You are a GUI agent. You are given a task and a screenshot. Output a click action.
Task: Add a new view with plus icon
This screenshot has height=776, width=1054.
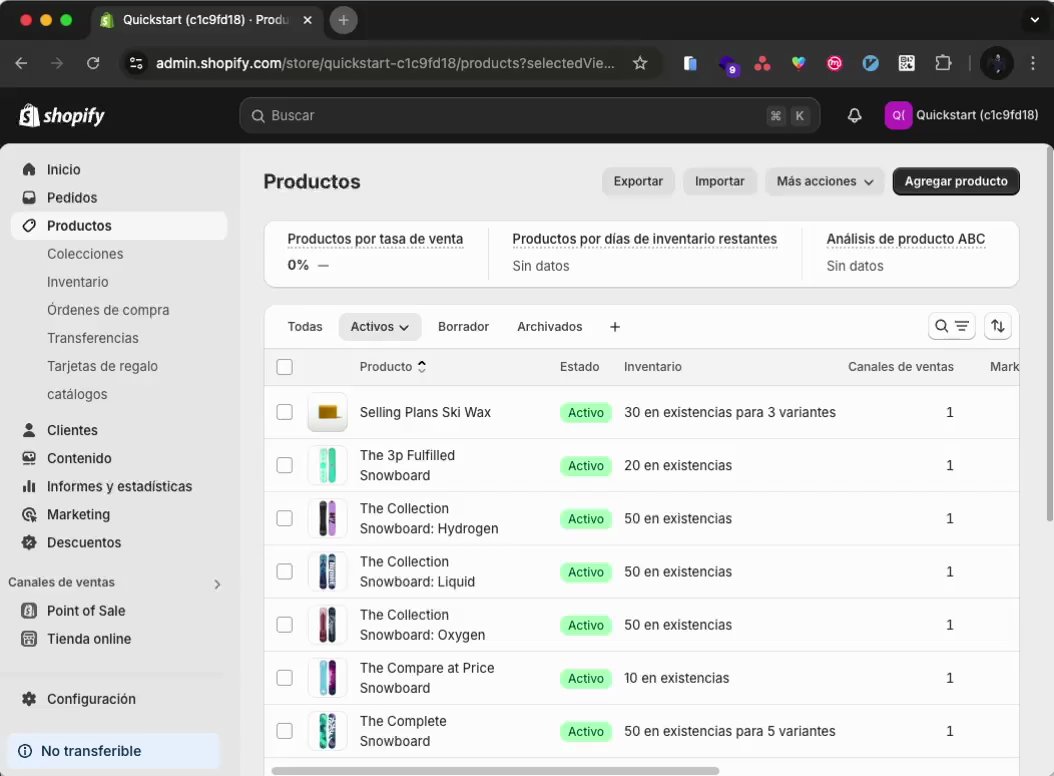[x=615, y=327]
